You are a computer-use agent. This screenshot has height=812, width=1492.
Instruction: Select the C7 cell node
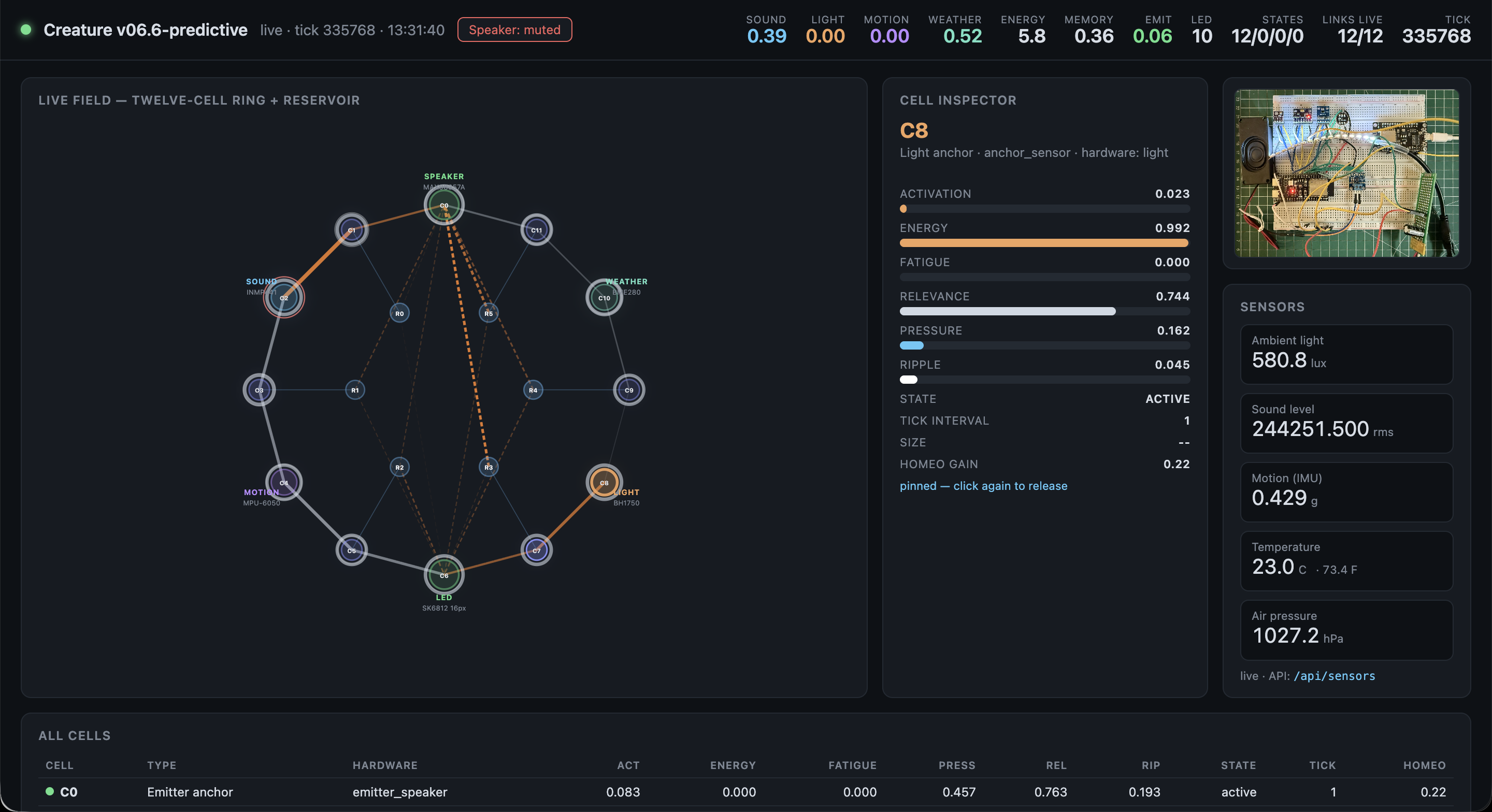click(536, 550)
